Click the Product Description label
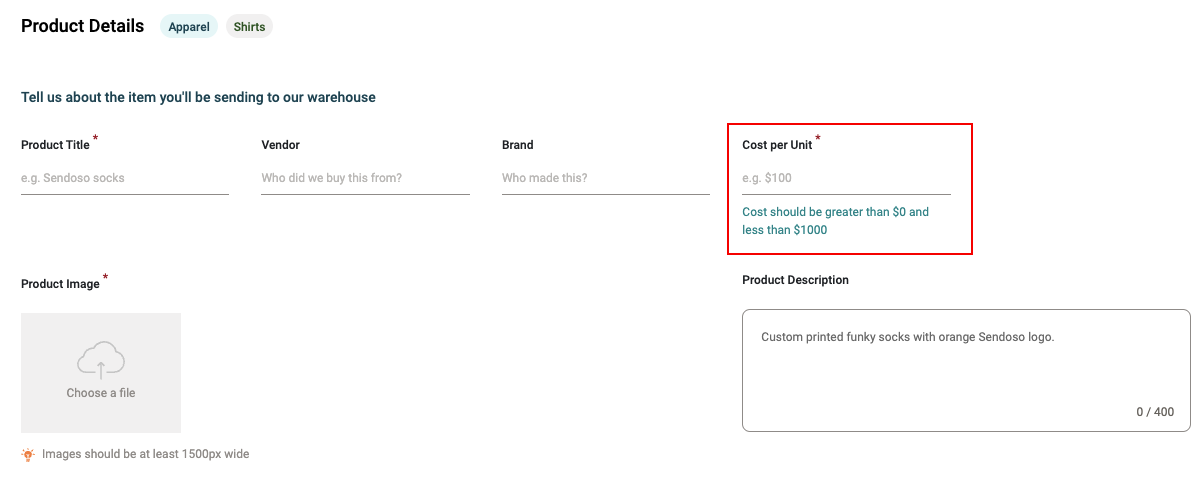Viewport: 1200px width, 485px height. pyautogui.click(x=795, y=280)
